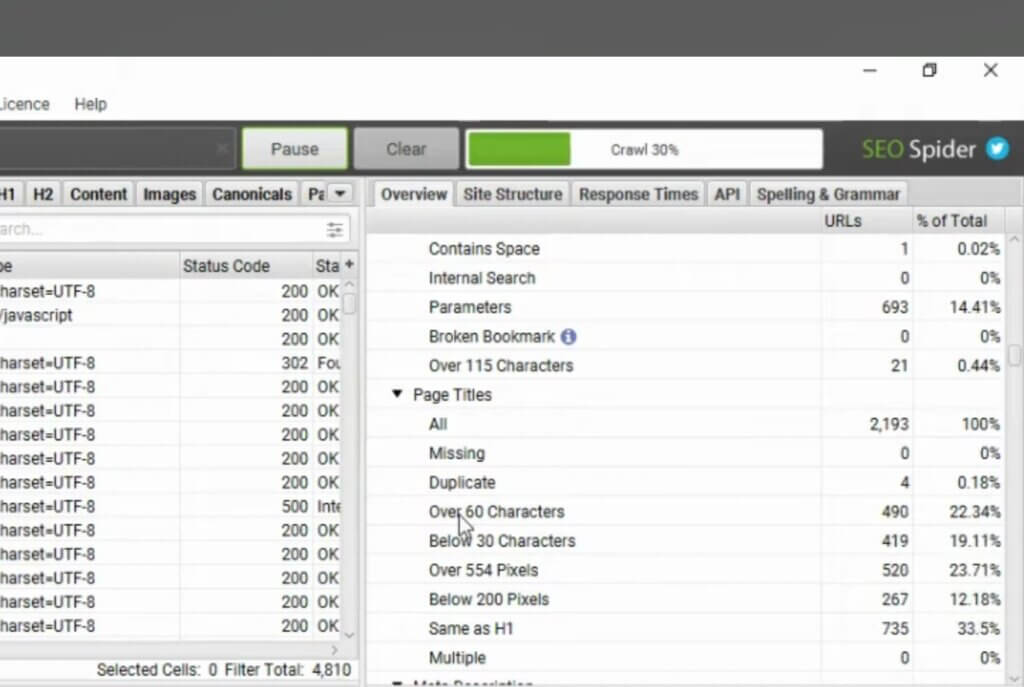
Task: Switch to the H2 tab
Action: pyautogui.click(x=43, y=194)
